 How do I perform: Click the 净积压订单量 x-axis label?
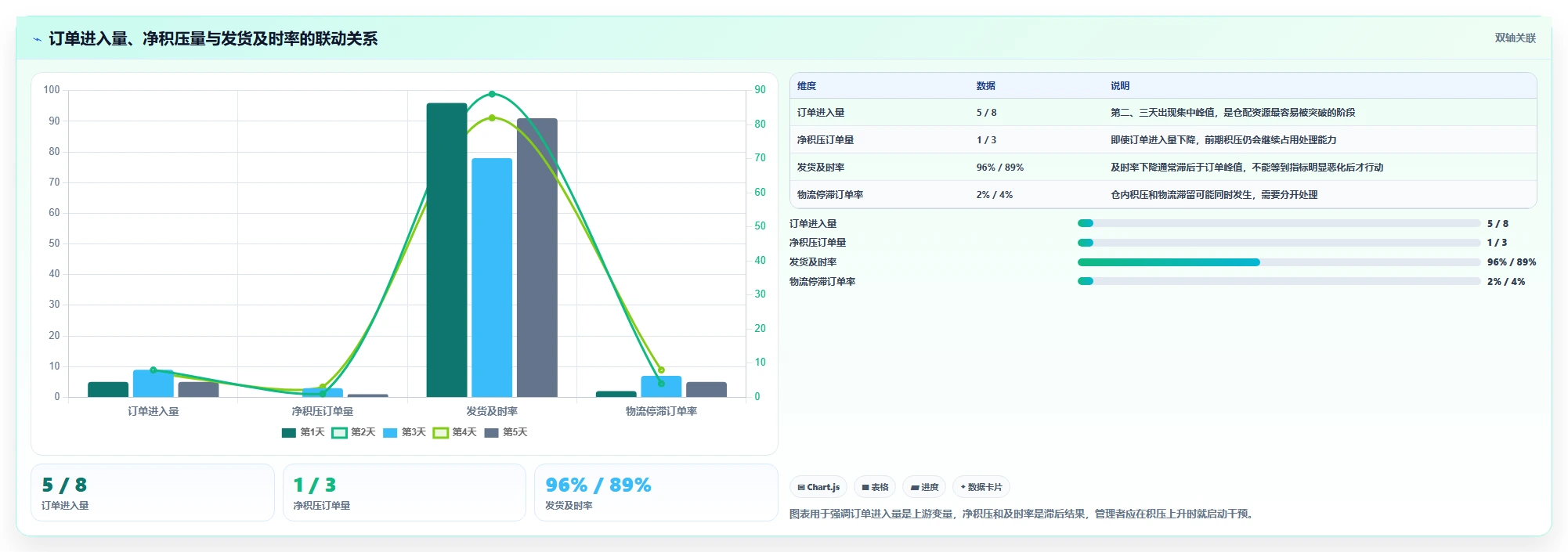(323, 411)
